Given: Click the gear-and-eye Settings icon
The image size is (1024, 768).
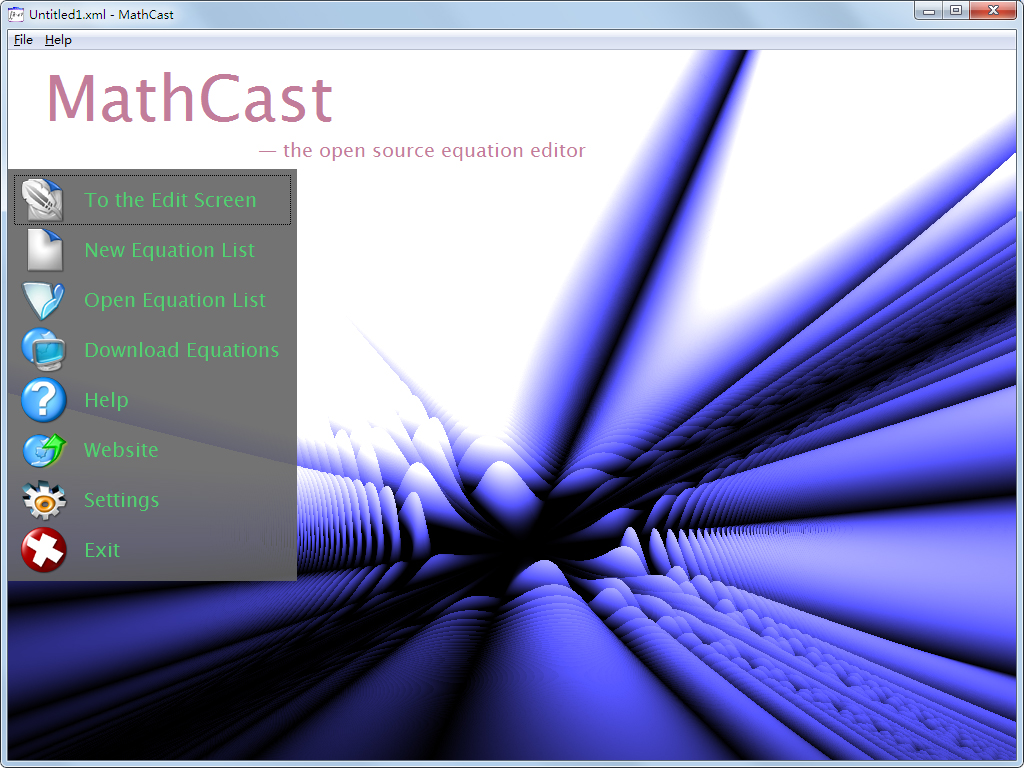Looking at the screenshot, I should pos(43,500).
